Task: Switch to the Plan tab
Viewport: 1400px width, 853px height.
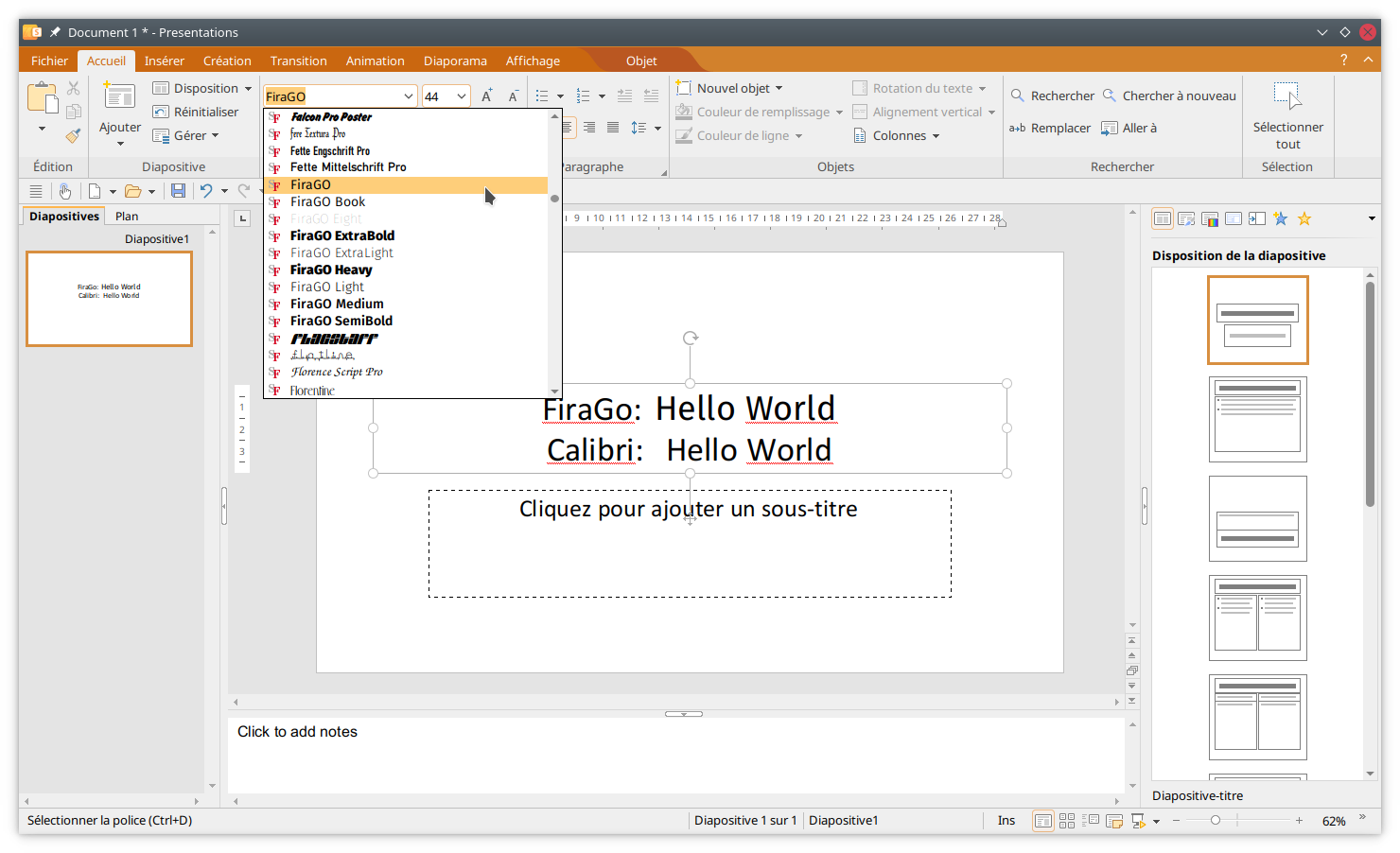Action: [x=127, y=217]
